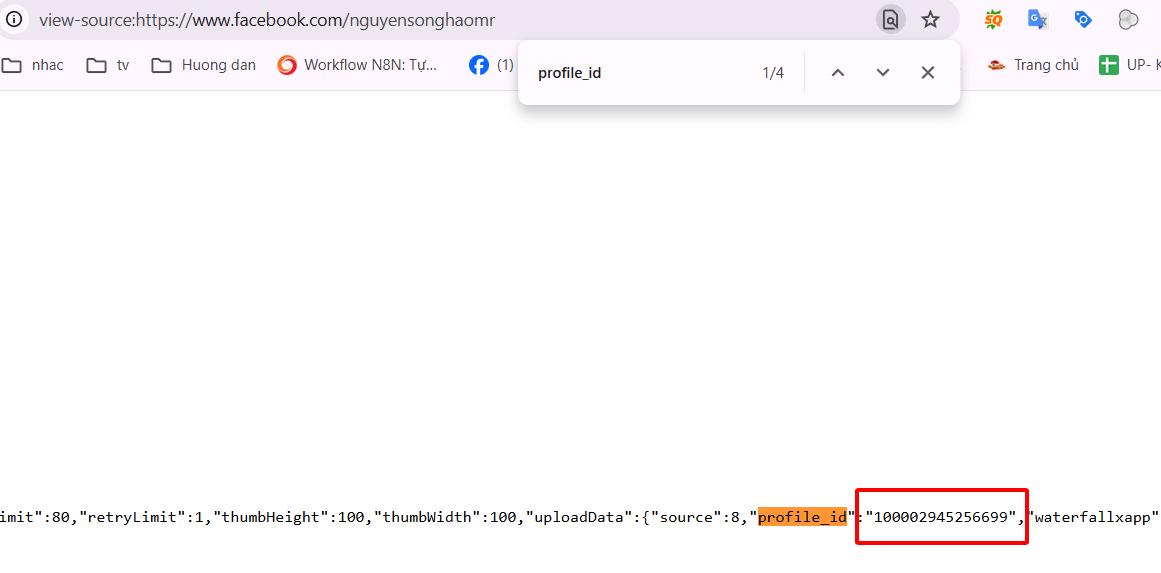Image resolution: width=1161 pixels, height=573 pixels.
Task: Open the nhac bookmarks folder
Action: click(33, 65)
